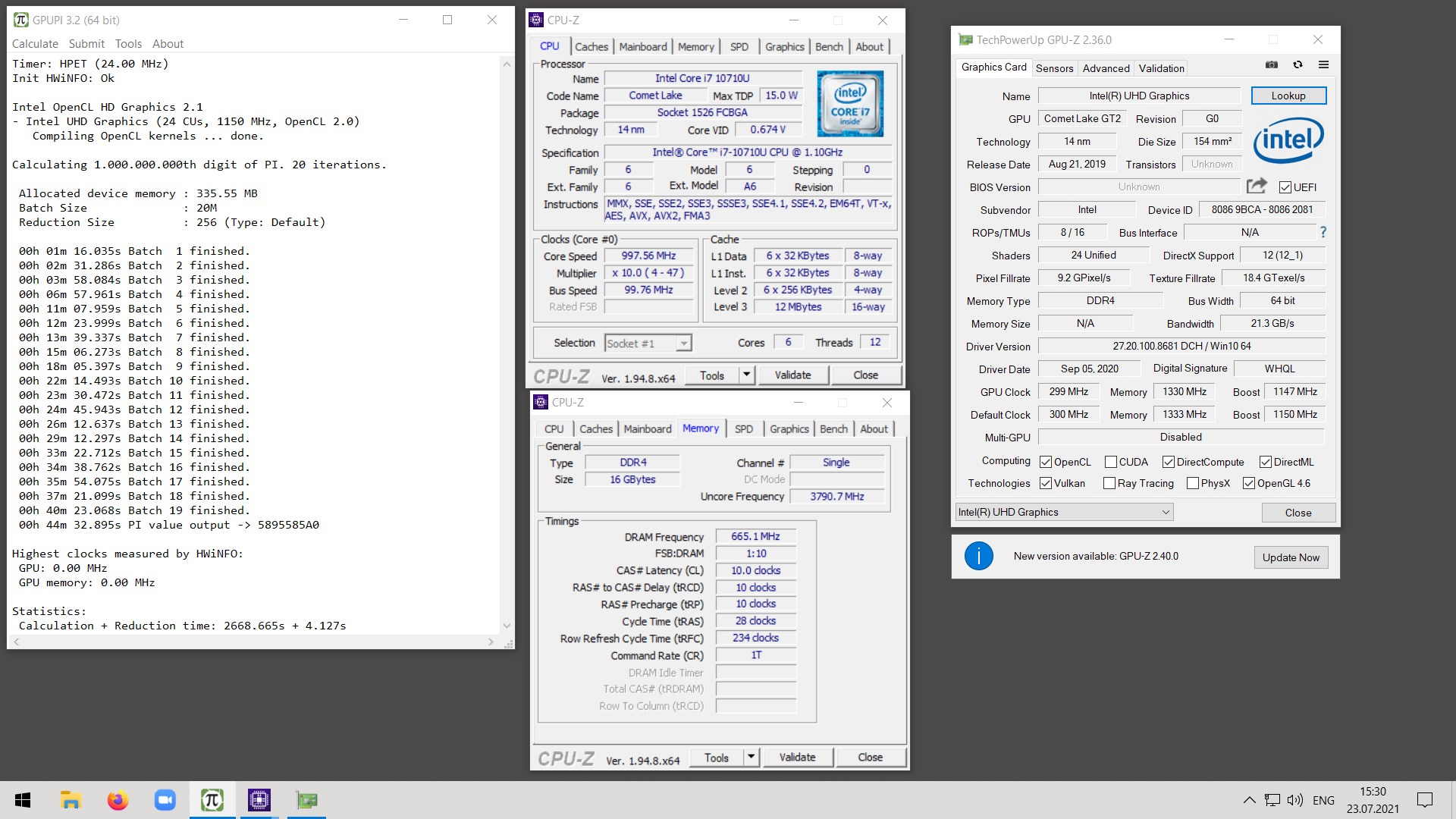1456x819 pixels.
Task: Launch Firefox from the taskbar
Action: pyautogui.click(x=118, y=800)
